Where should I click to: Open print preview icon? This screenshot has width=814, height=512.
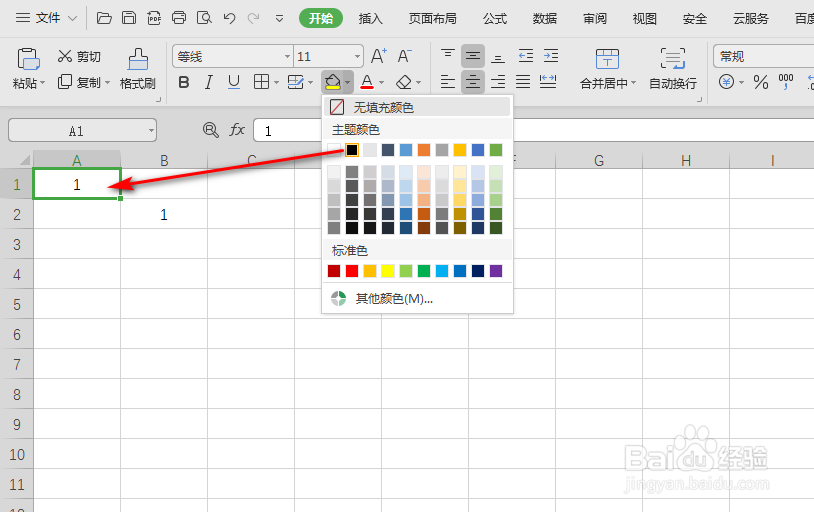click(204, 19)
